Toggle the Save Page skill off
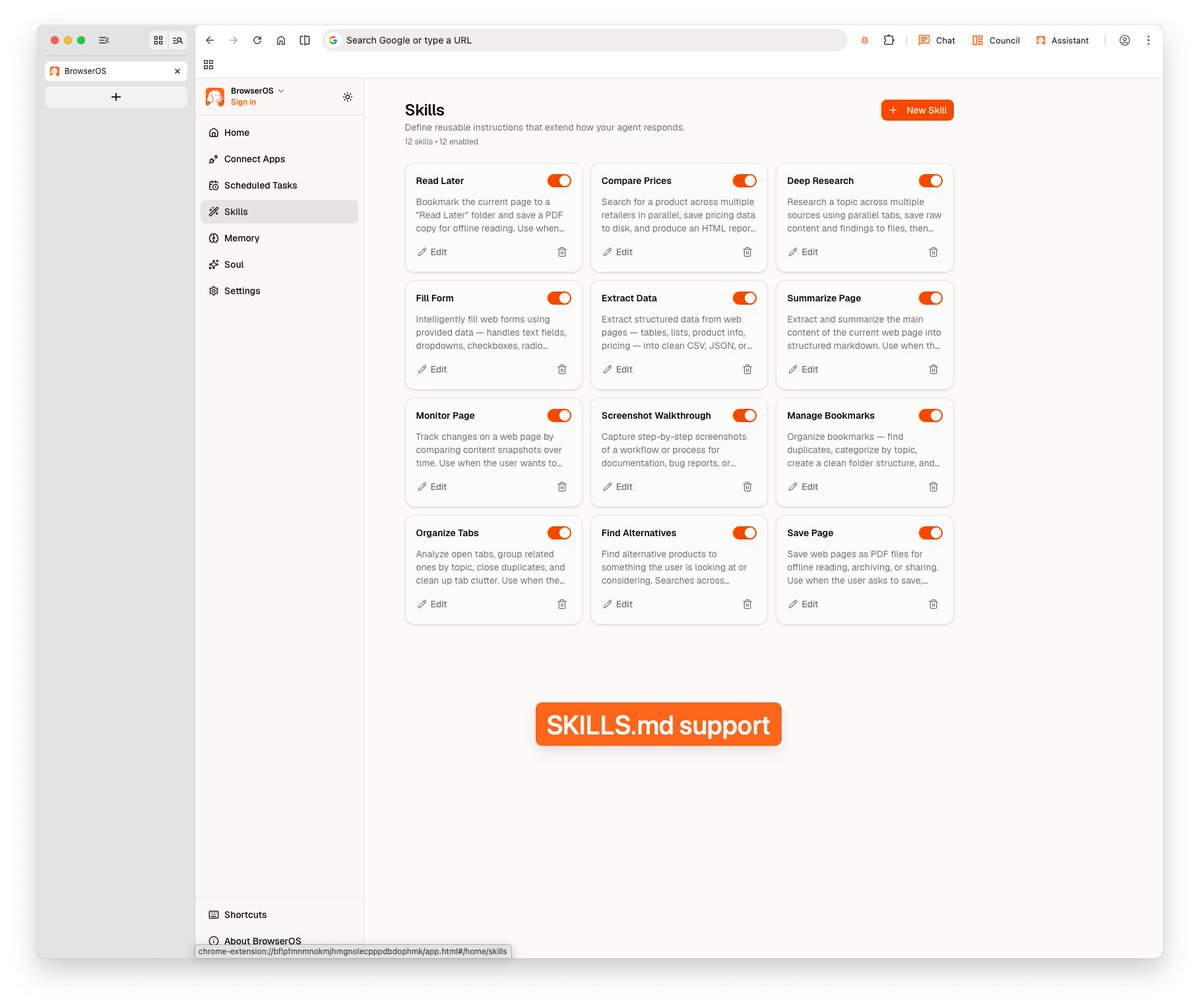Image resolution: width=1200 pixels, height=1007 pixels. click(931, 533)
